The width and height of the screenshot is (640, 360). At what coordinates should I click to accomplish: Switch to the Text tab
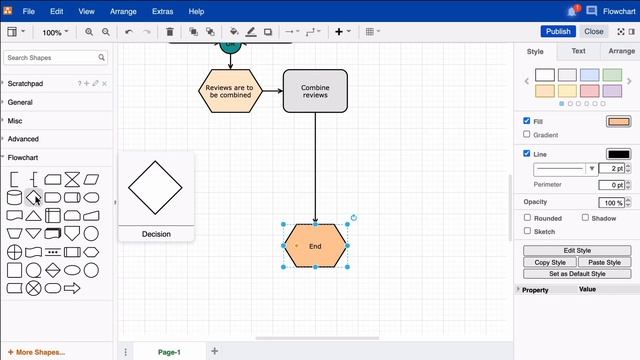click(578, 51)
